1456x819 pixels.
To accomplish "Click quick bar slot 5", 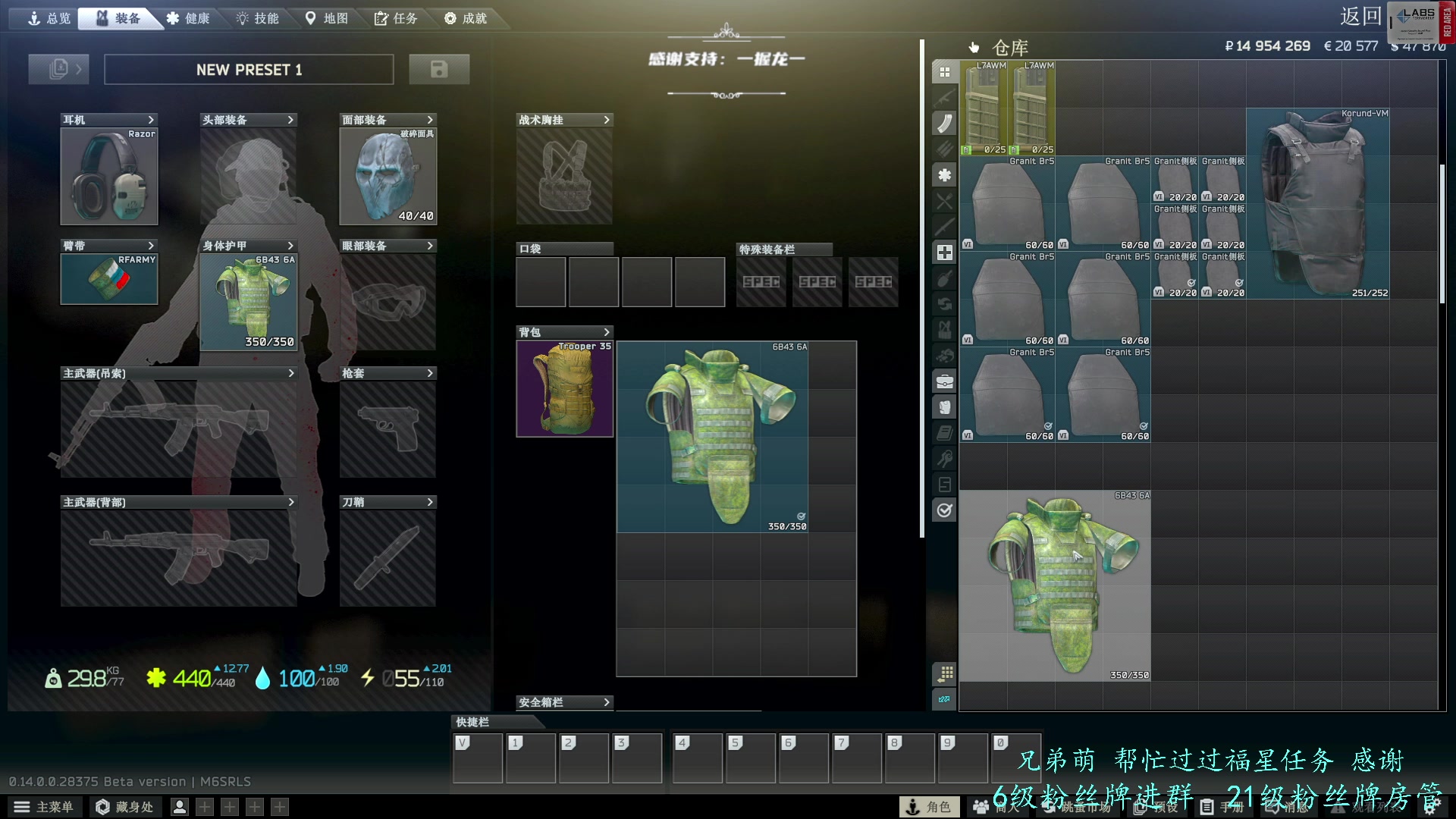I will (751, 758).
